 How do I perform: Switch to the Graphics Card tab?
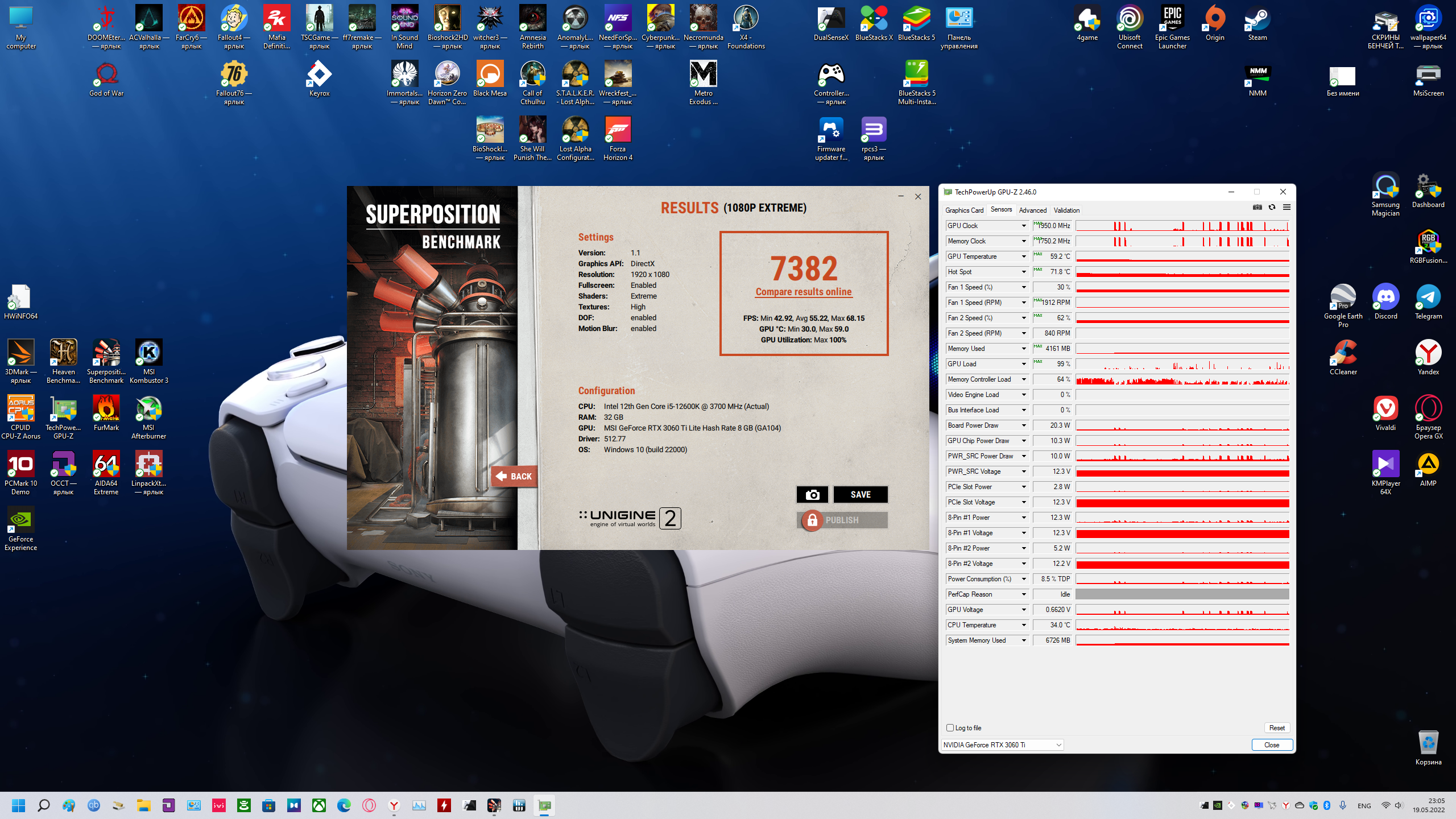pyautogui.click(x=964, y=210)
